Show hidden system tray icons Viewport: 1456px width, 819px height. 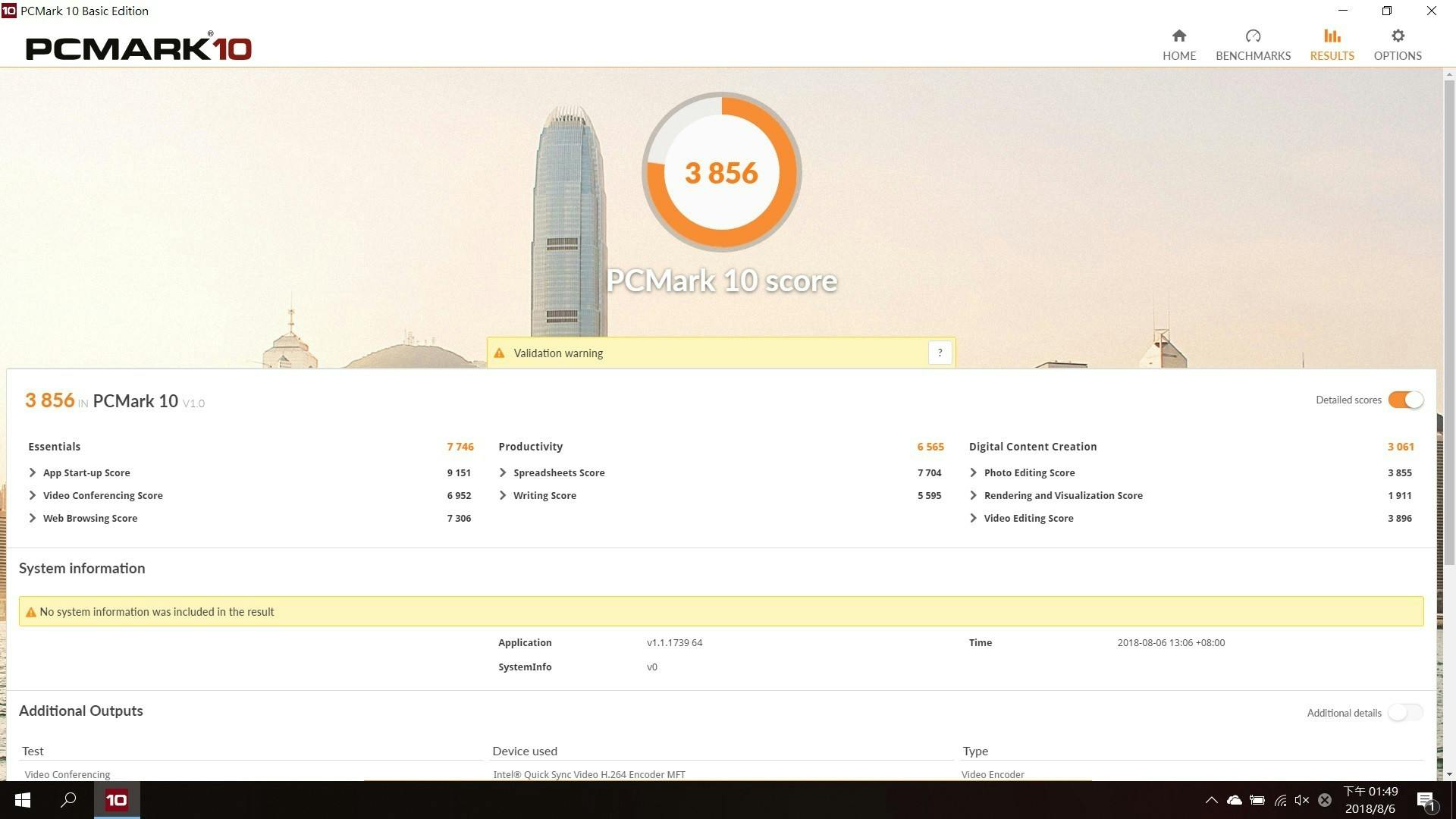click(x=1211, y=800)
